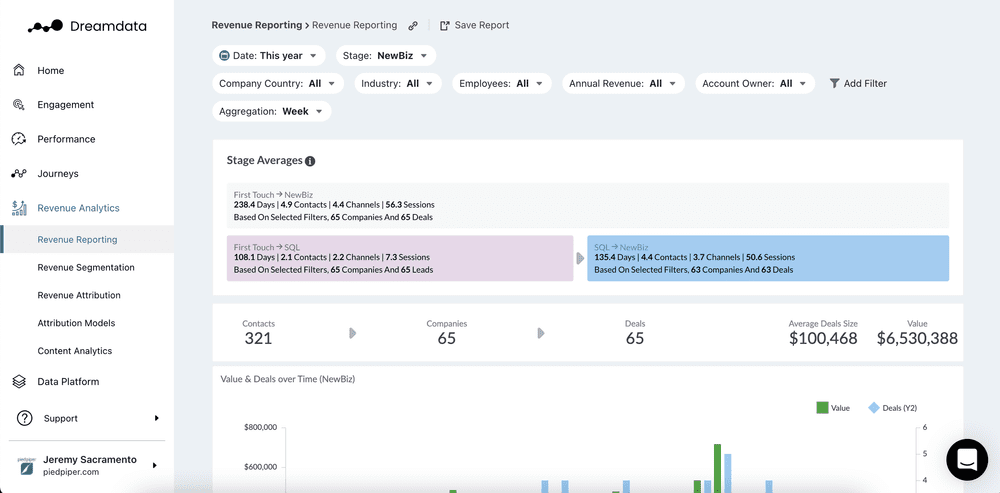Click the First Touch → NewBiz box
Image resolution: width=1000 pixels, height=493 pixels.
587,205
